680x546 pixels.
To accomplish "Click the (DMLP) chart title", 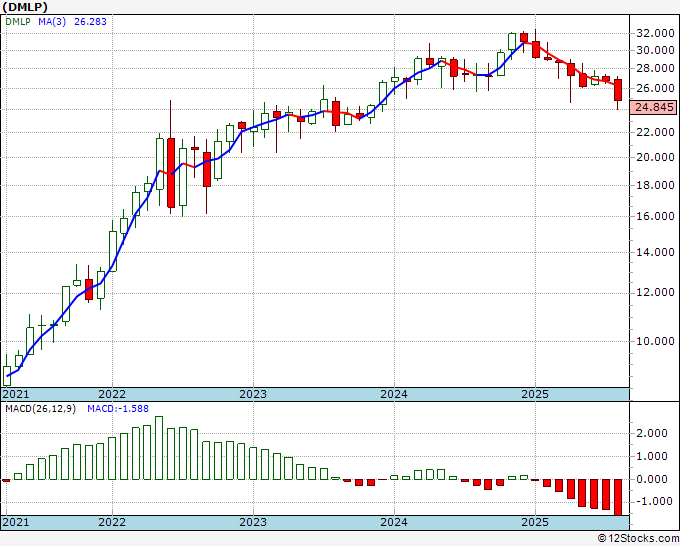I will [25, 7].
